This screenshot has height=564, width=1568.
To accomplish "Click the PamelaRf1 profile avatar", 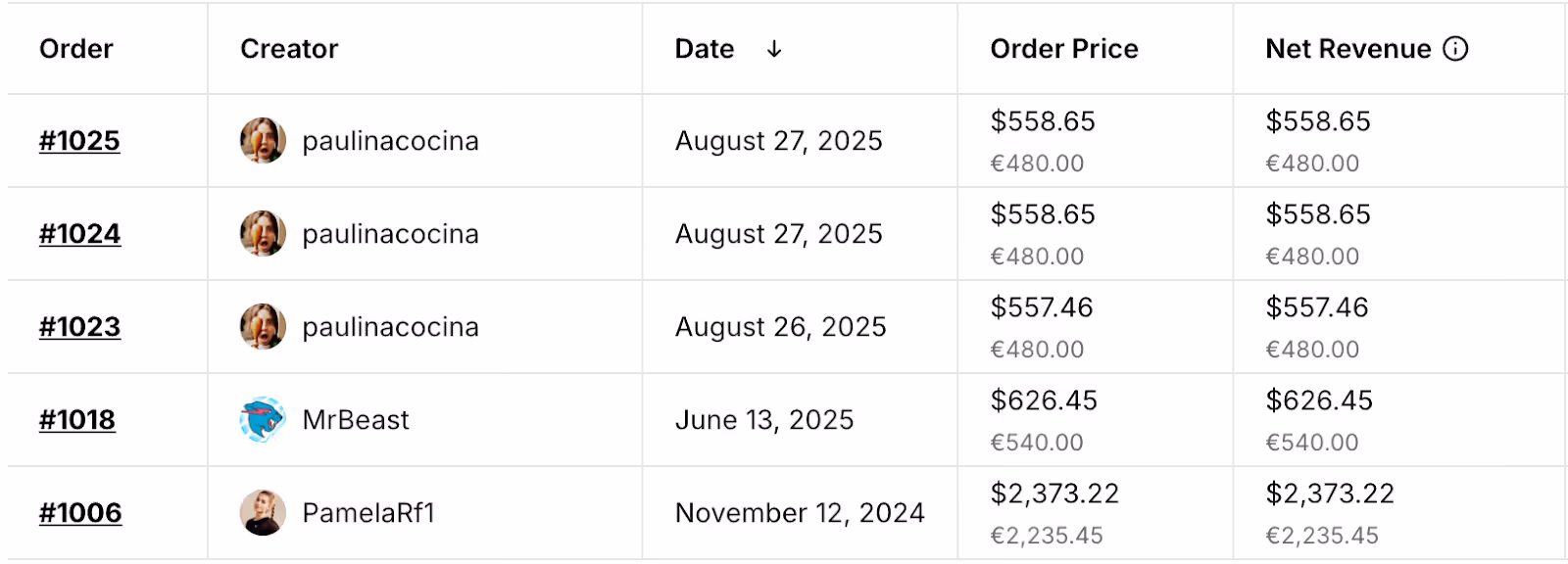I will (263, 513).
